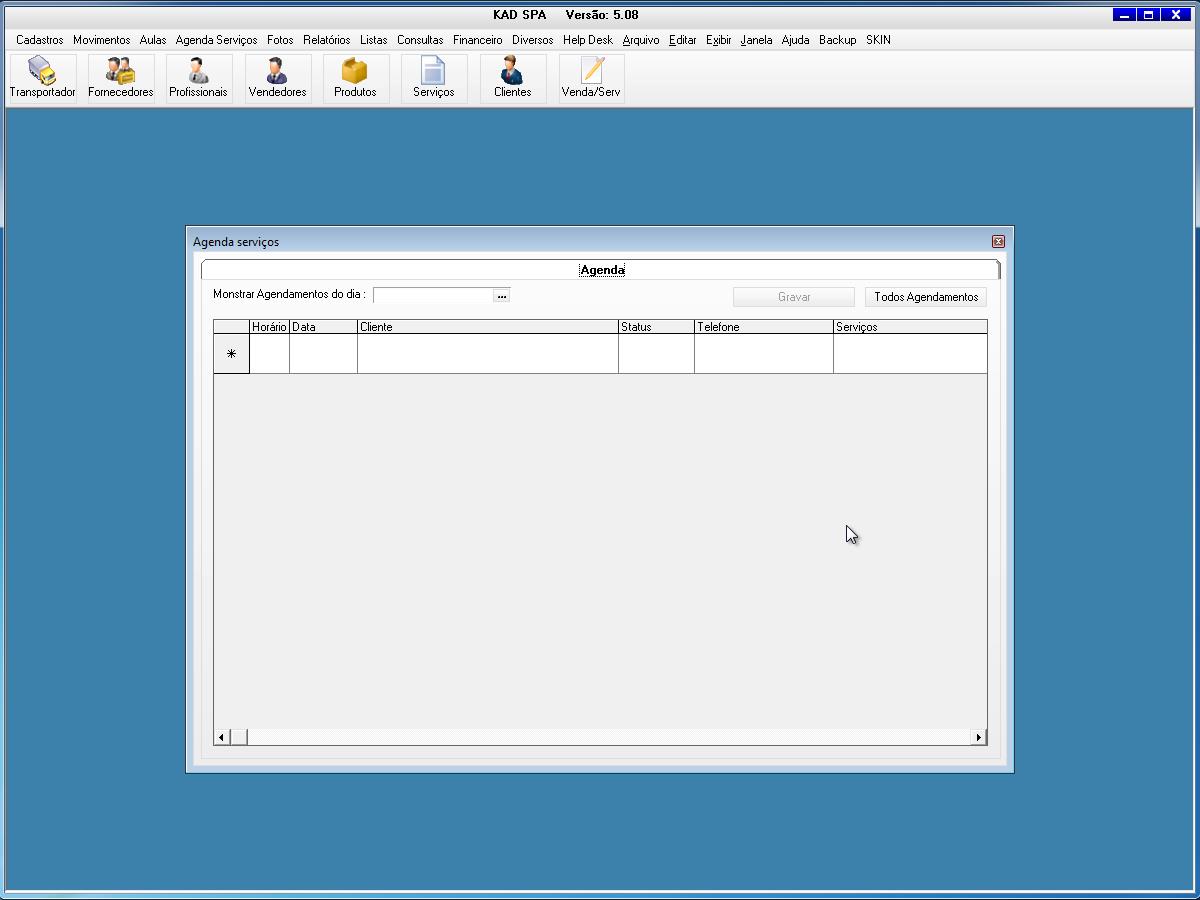Image resolution: width=1200 pixels, height=900 pixels.
Task: Open the Serviços document icon
Action: [x=433, y=78]
